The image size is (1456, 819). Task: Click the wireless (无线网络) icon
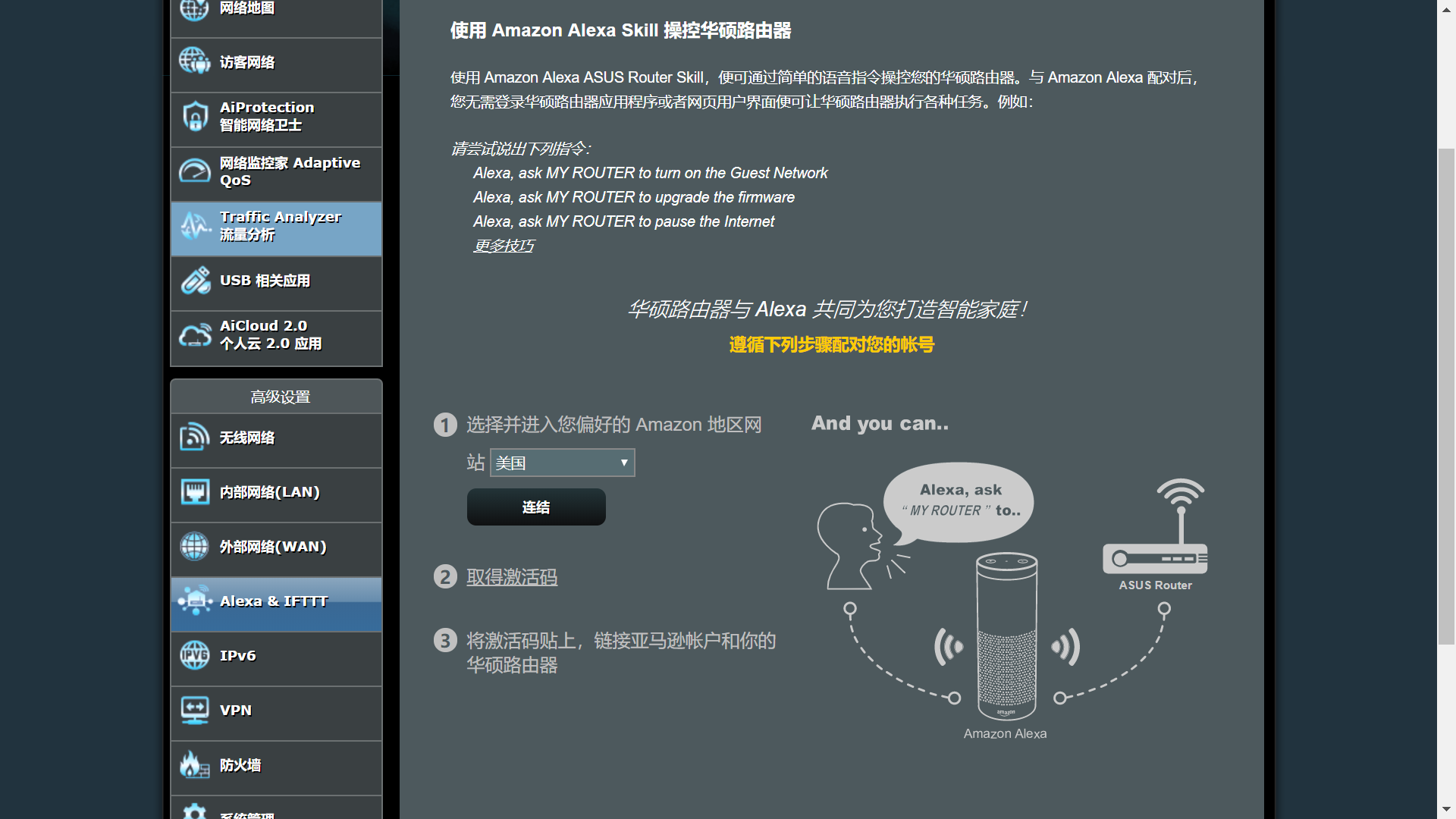[195, 437]
